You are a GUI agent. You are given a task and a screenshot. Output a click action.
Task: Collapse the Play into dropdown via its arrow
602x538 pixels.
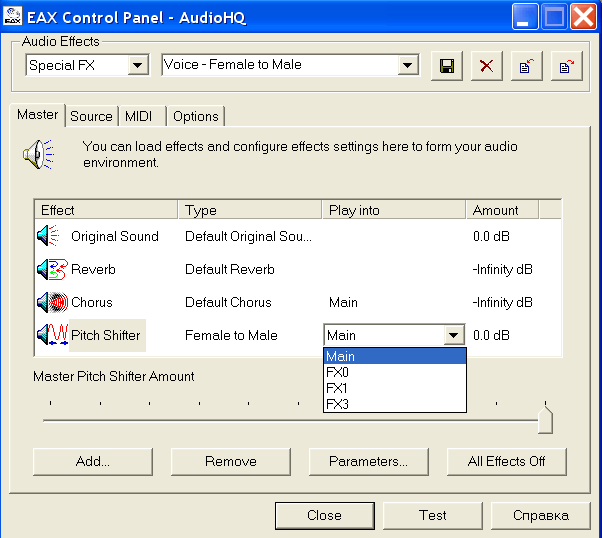[454, 336]
